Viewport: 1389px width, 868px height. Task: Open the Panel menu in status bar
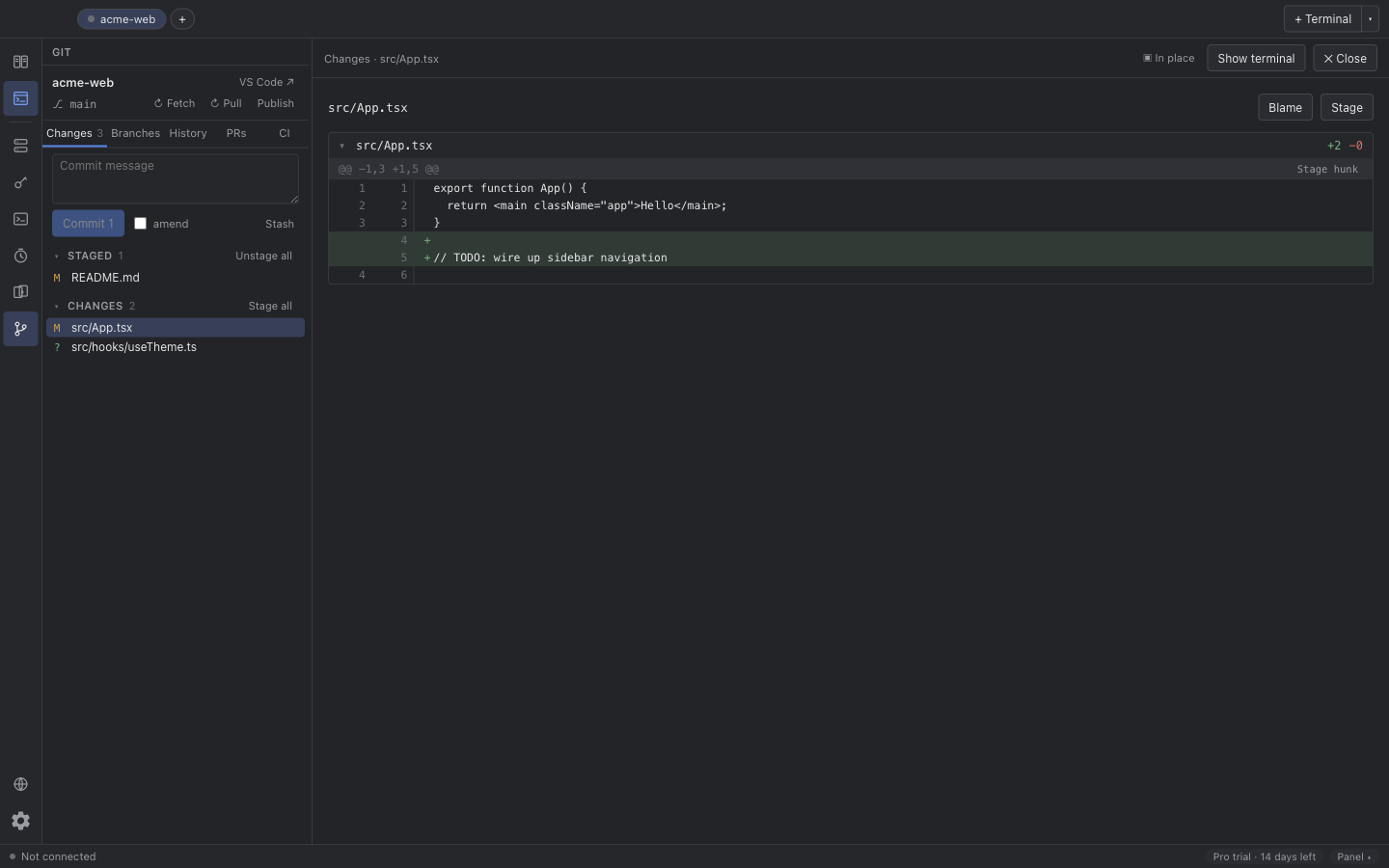(x=1353, y=856)
